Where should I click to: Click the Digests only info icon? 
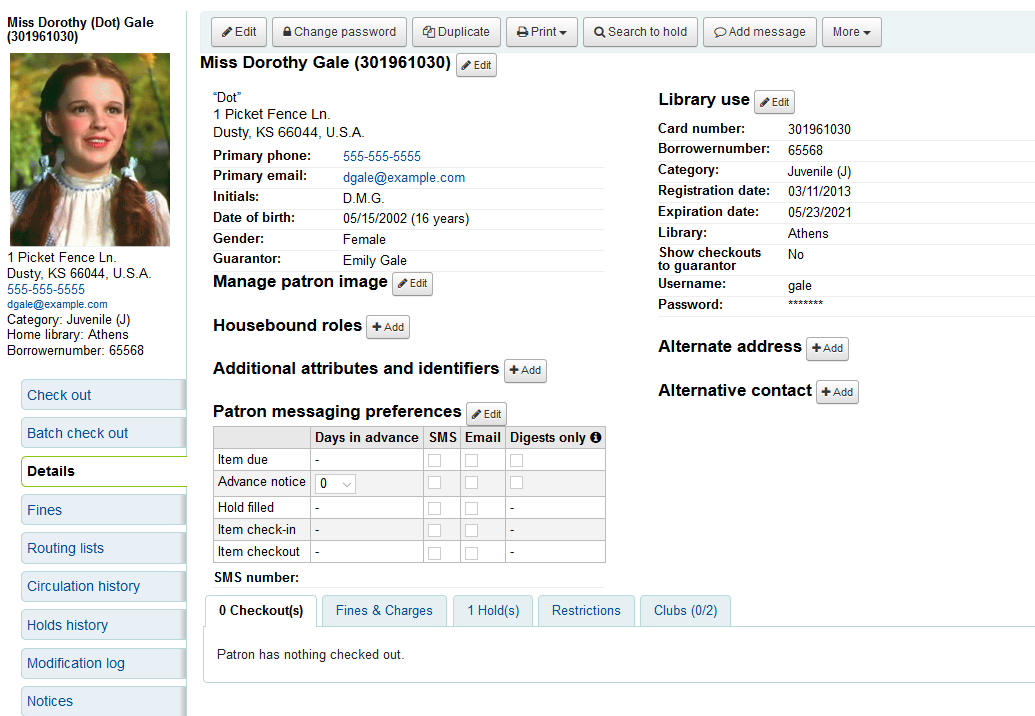tap(596, 438)
